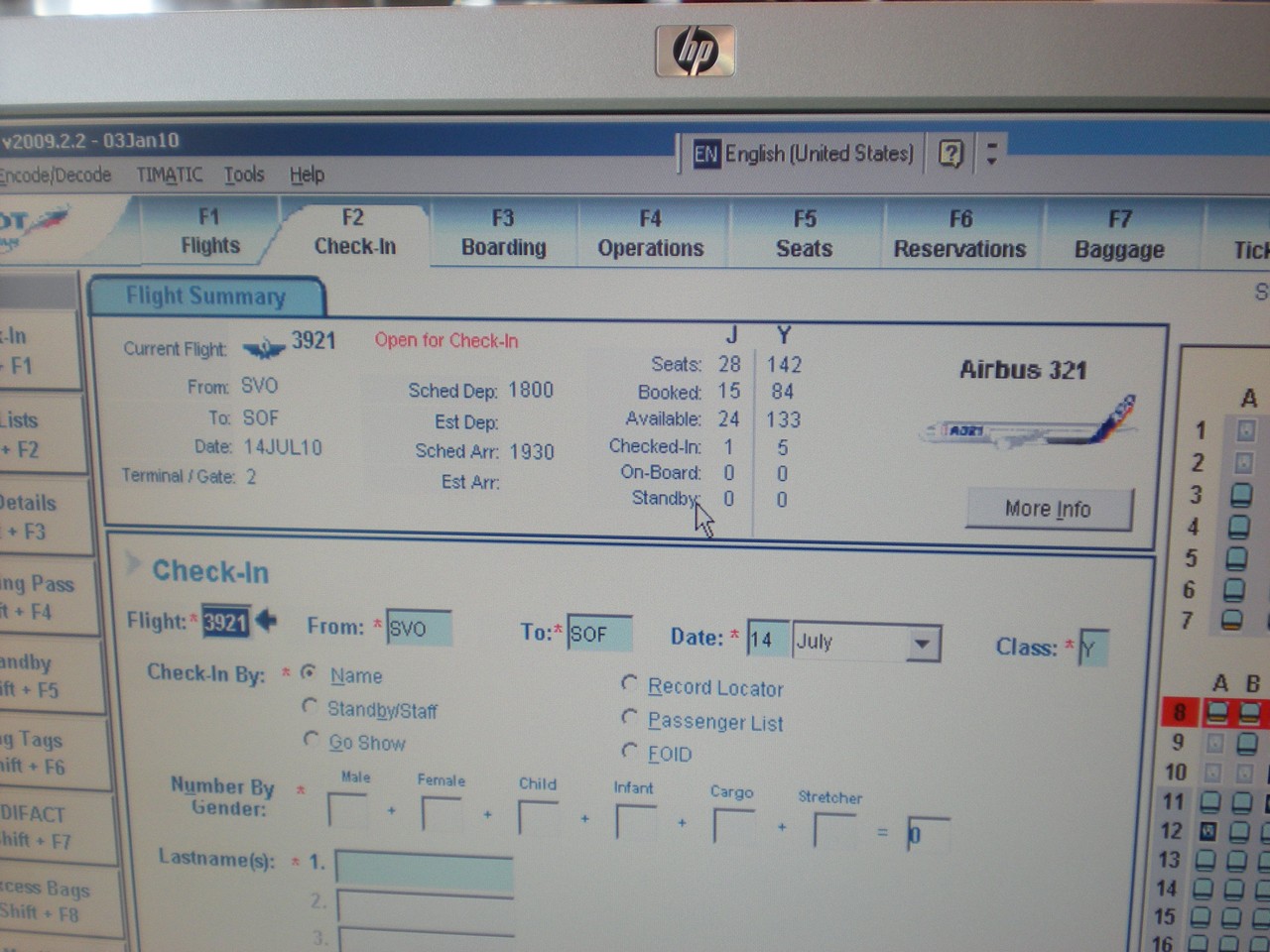Select seat 7A on the seat map
The width and height of the screenshot is (1270, 952).
pyautogui.click(x=1231, y=620)
